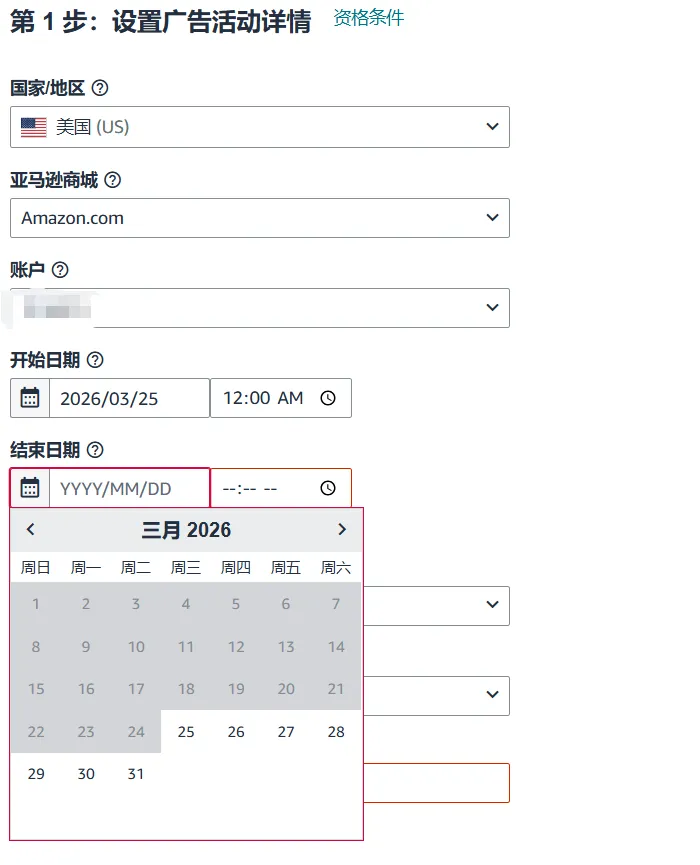Click the start date field 2026/03/25
The width and height of the screenshot is (700, 865).
click(x=129, y=398)
